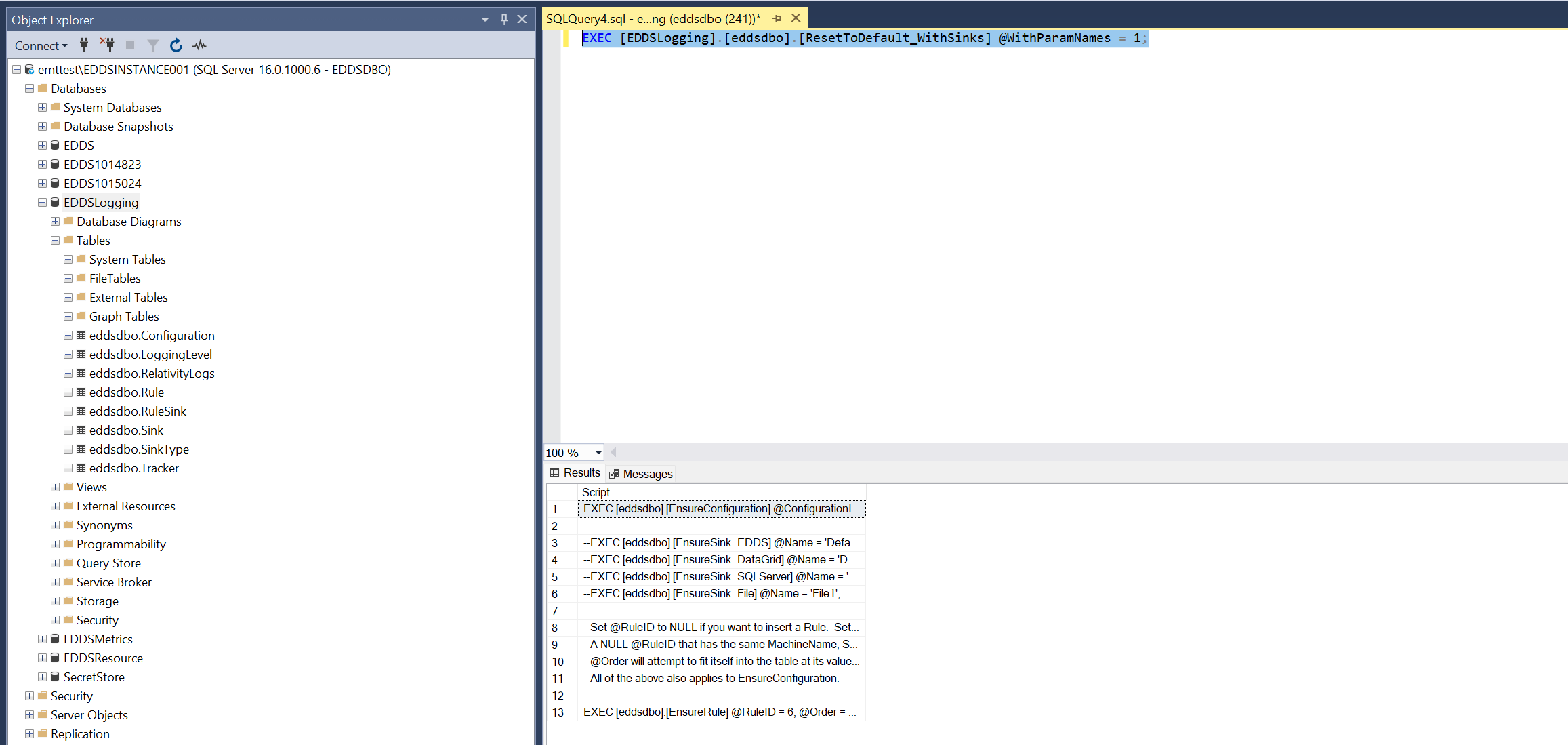Refresh the Object Explorer tree
Screen dimensions: 1568x745
(x=176, y=45)
